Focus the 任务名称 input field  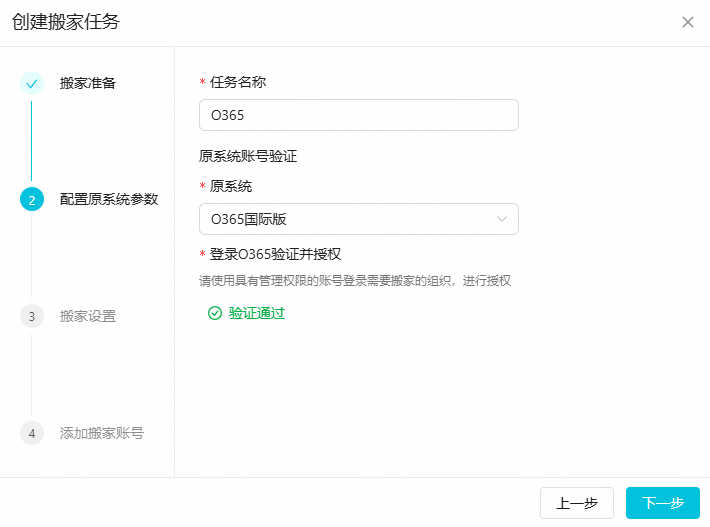click(359, 115)
